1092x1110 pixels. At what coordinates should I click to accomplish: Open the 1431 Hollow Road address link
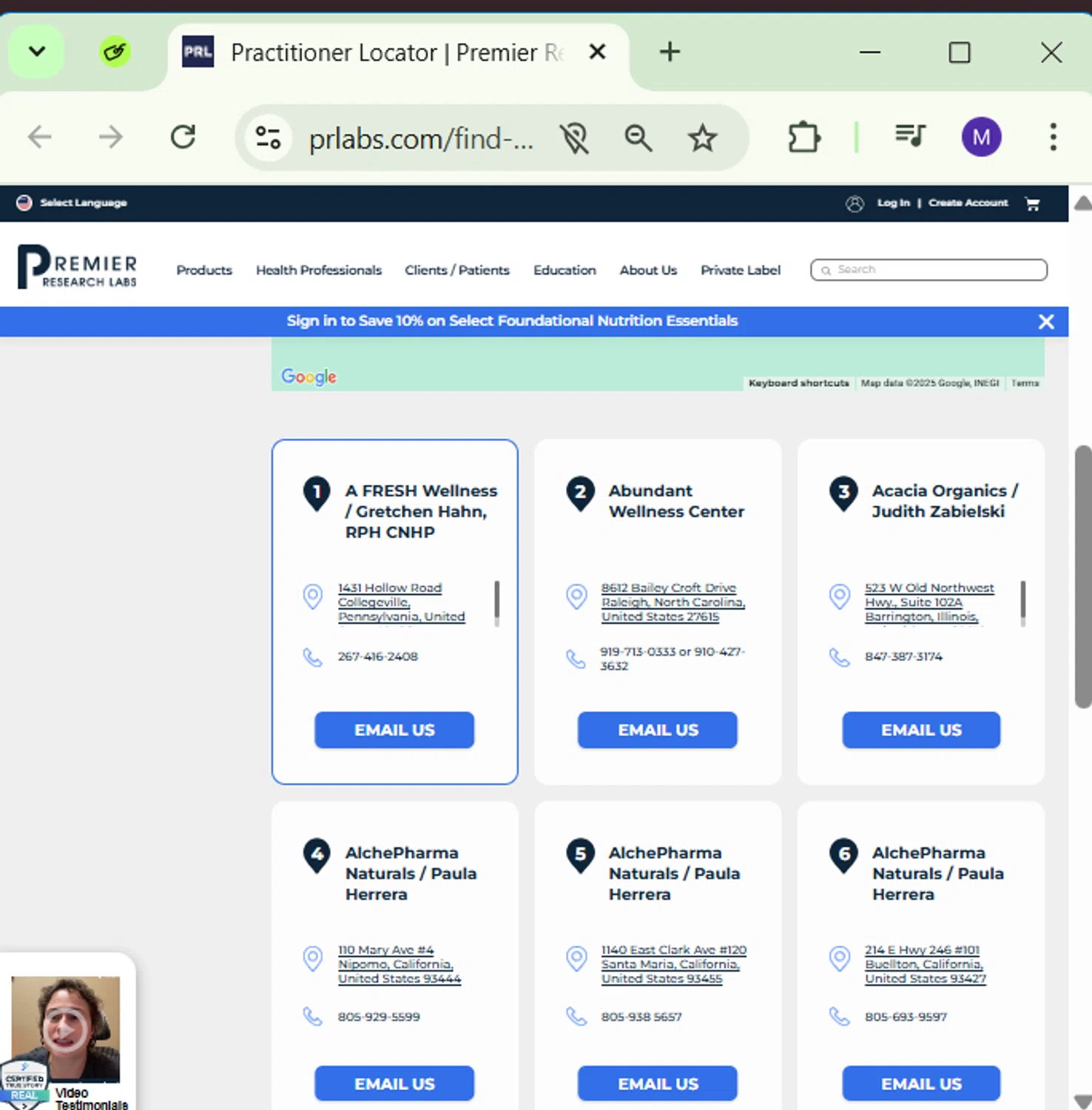click(402, 603)
